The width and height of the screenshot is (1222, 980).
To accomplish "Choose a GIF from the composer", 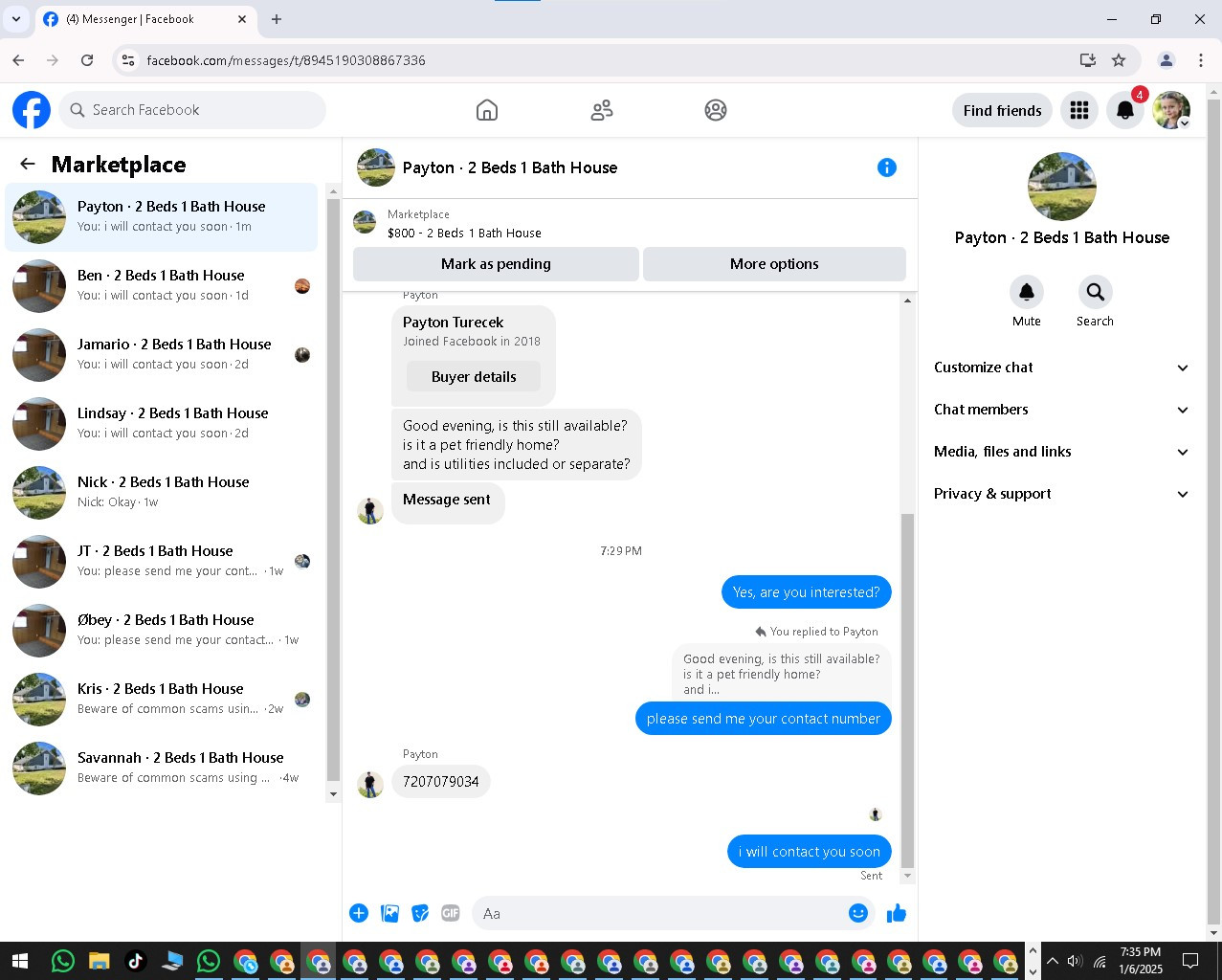I will tap(451, 913).
